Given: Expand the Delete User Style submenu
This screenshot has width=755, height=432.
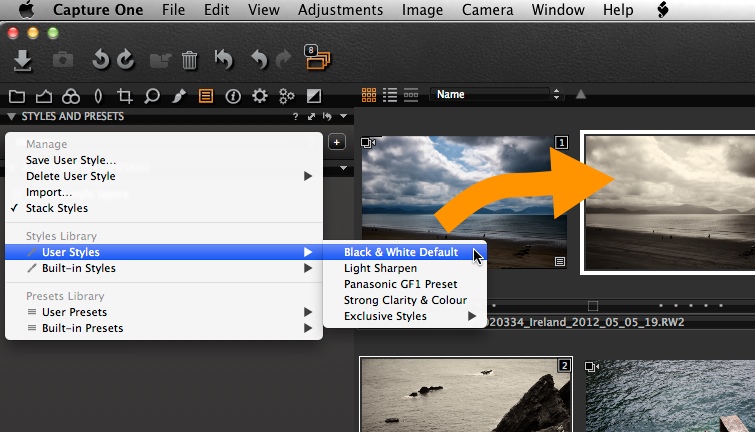Looking at the screenshot, I should (308, 176).
